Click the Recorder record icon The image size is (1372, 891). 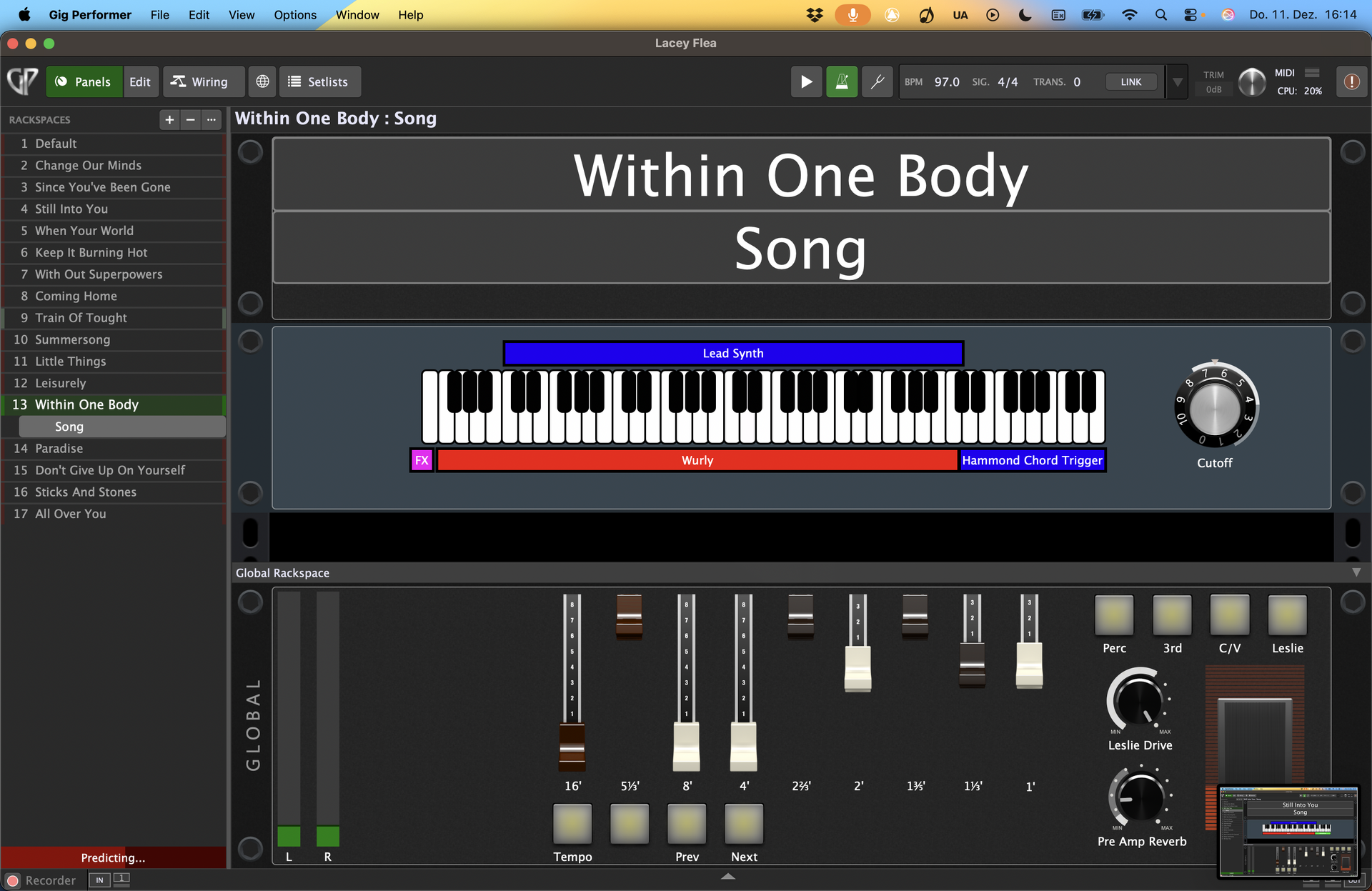[x=13, y=881]
